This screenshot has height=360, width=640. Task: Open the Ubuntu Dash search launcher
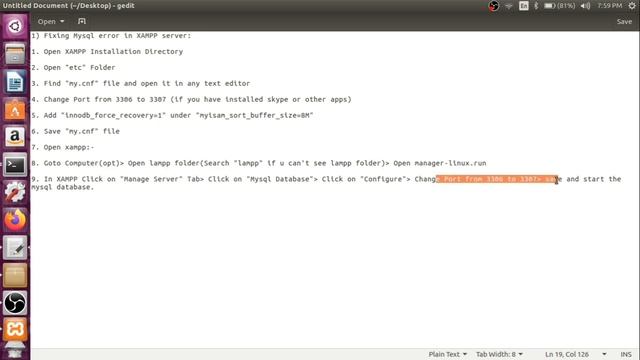15,27
